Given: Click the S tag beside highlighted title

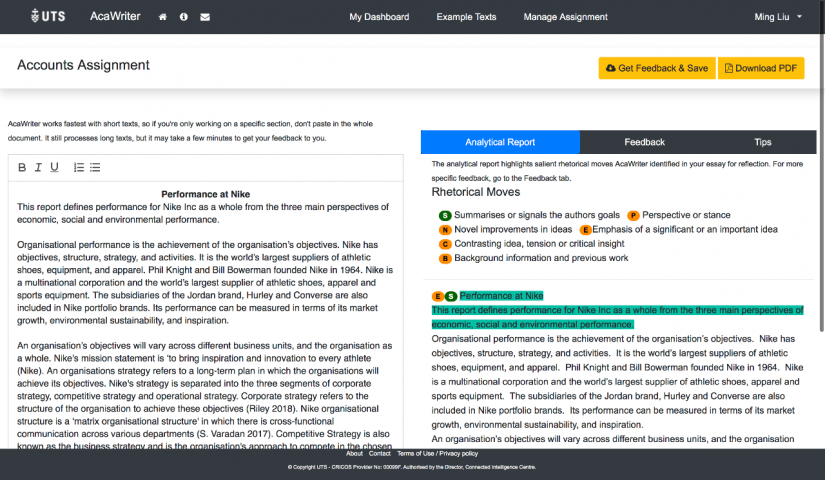Looking at the screenshot, I should (x=451, y=296).
